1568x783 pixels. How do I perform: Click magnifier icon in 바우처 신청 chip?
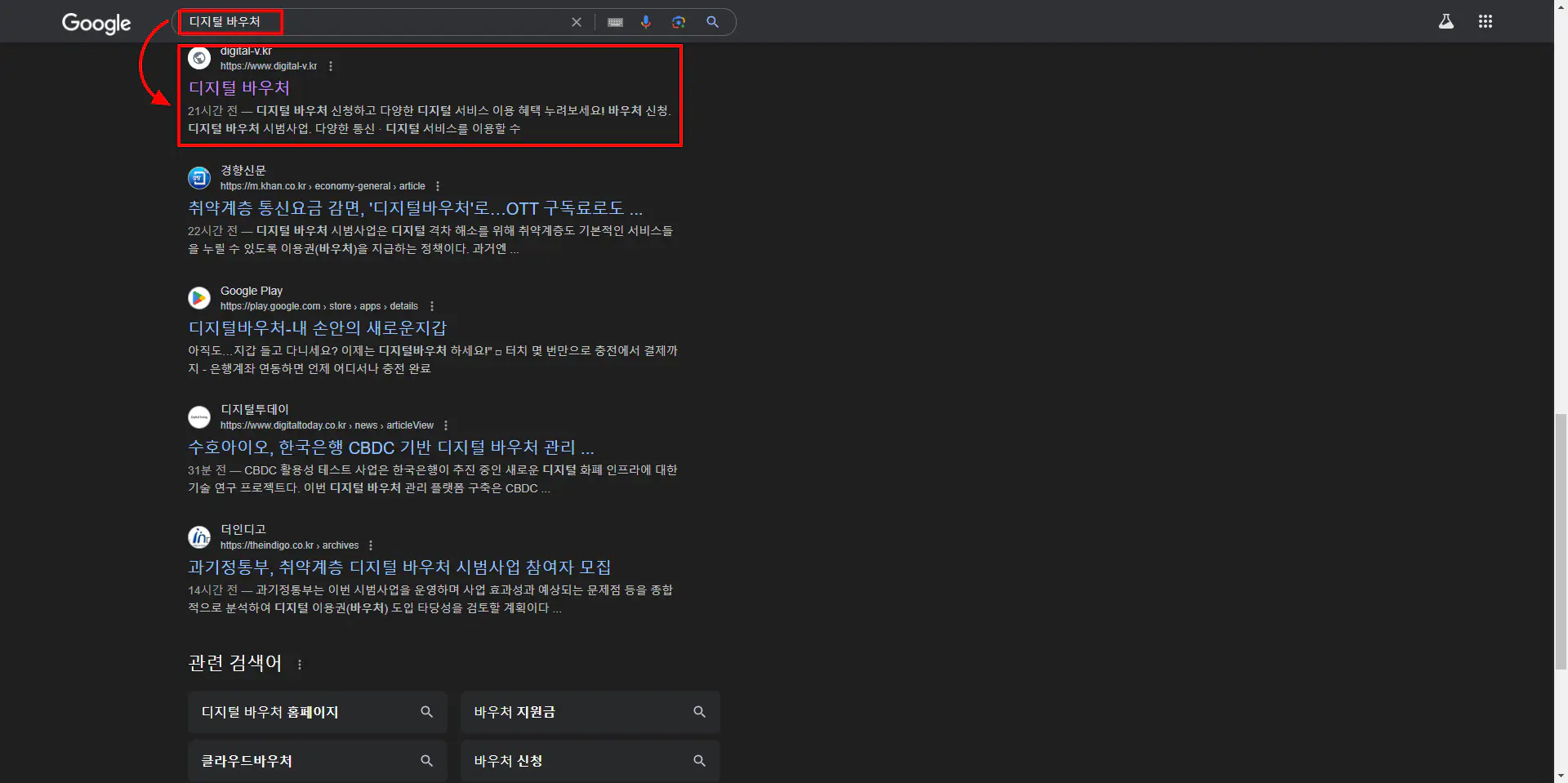[x=700, y=761]
